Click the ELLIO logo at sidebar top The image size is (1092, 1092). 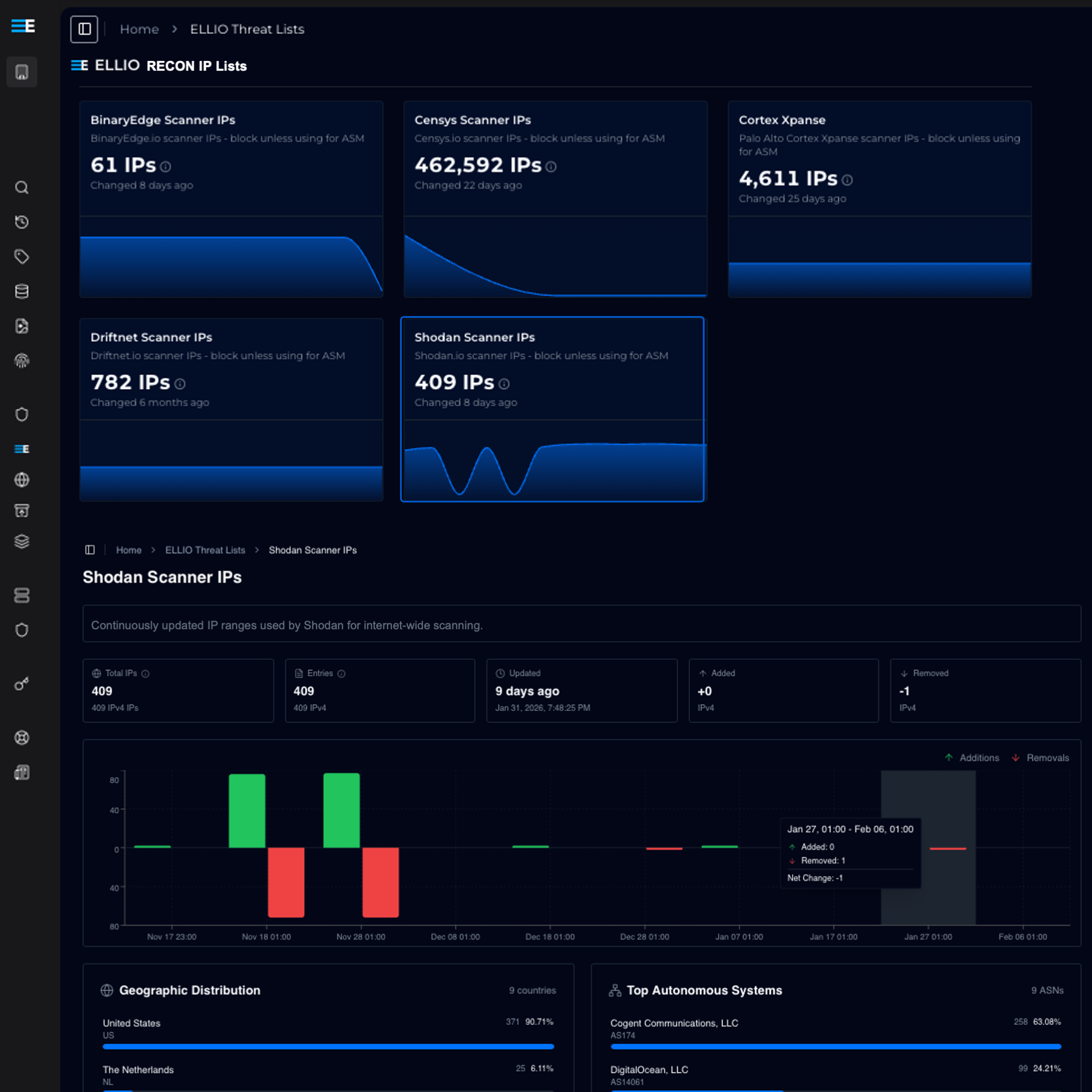23,26
